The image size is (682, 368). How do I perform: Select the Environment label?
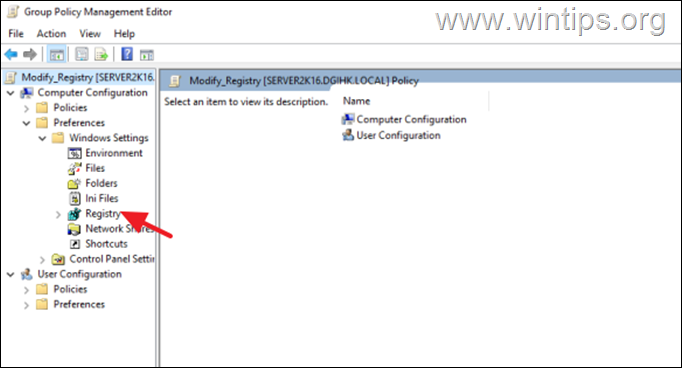(114, 153)
